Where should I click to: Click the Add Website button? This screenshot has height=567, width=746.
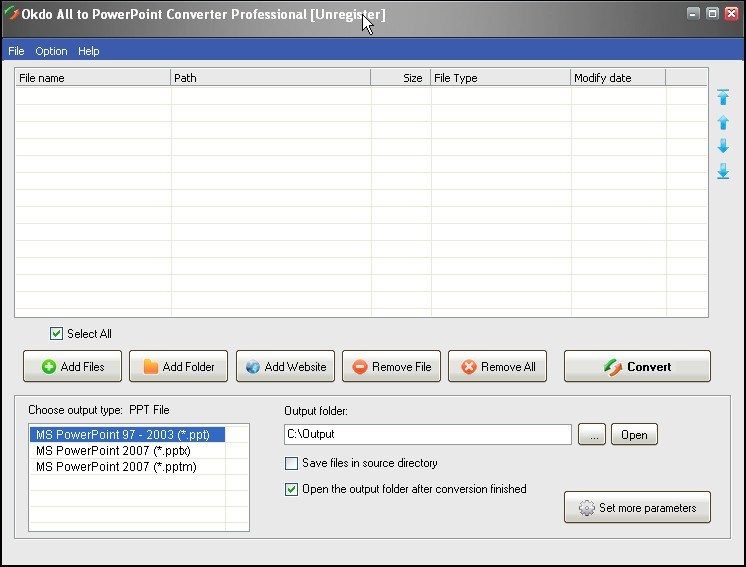coord(285,366)
